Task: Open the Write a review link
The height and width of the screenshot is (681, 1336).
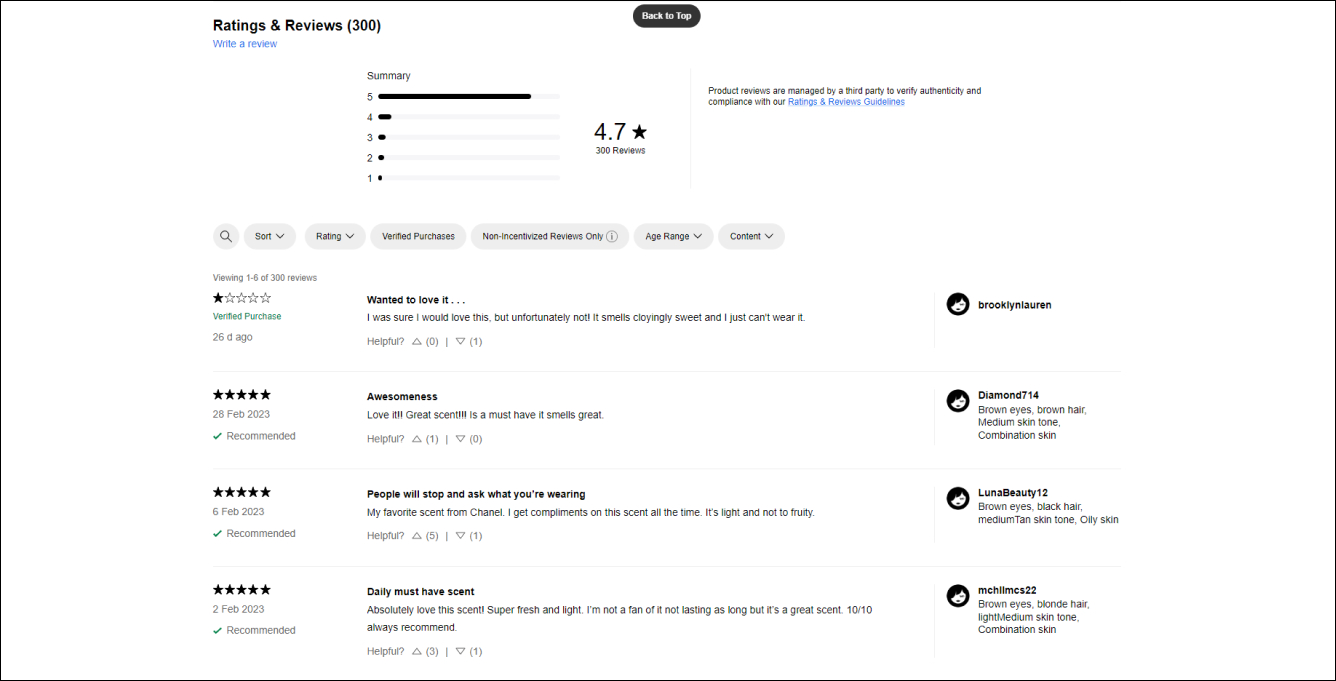Action: [x=245, y=44]
